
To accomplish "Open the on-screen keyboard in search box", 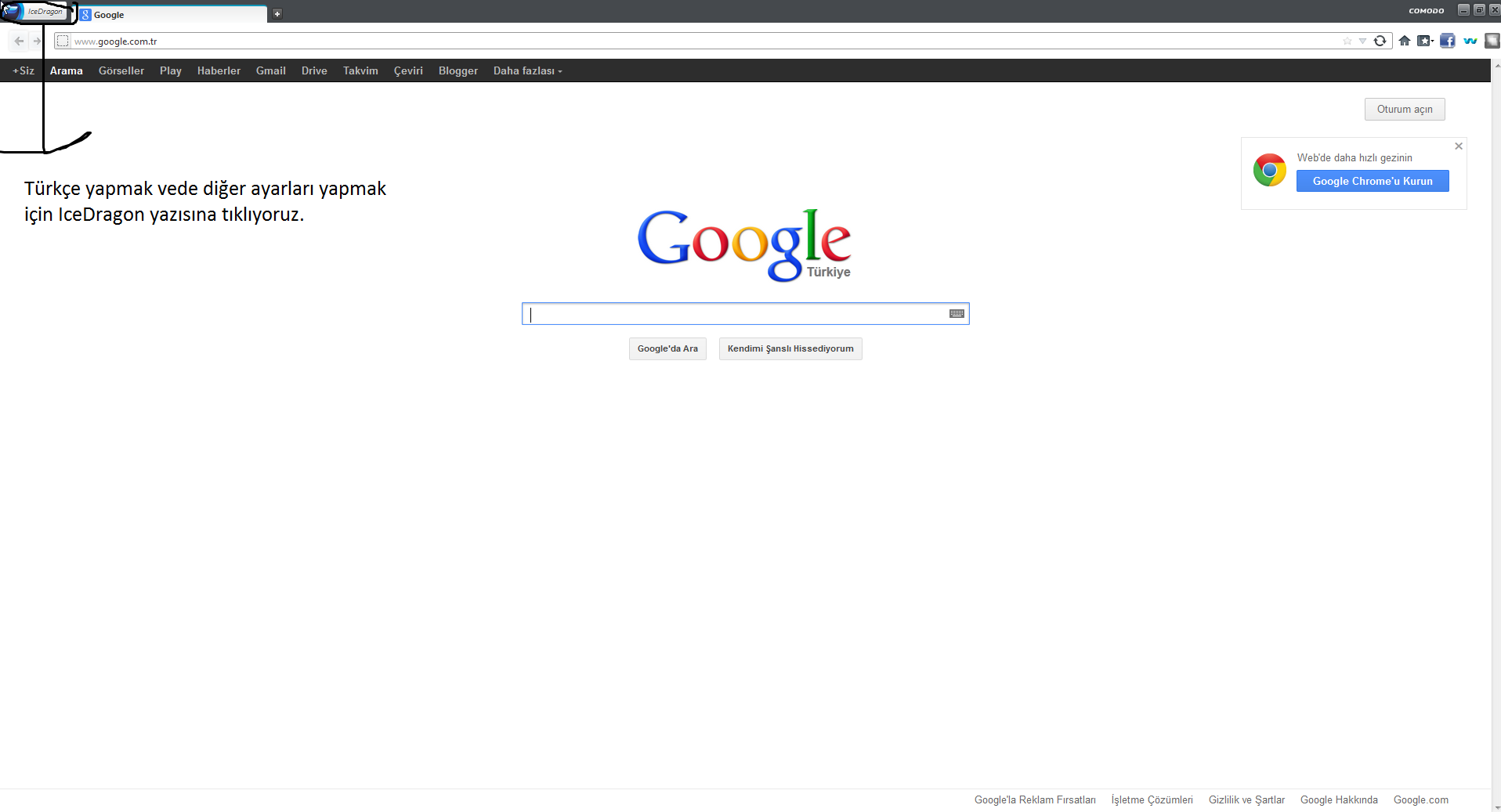I will click(x=957, y=314).
